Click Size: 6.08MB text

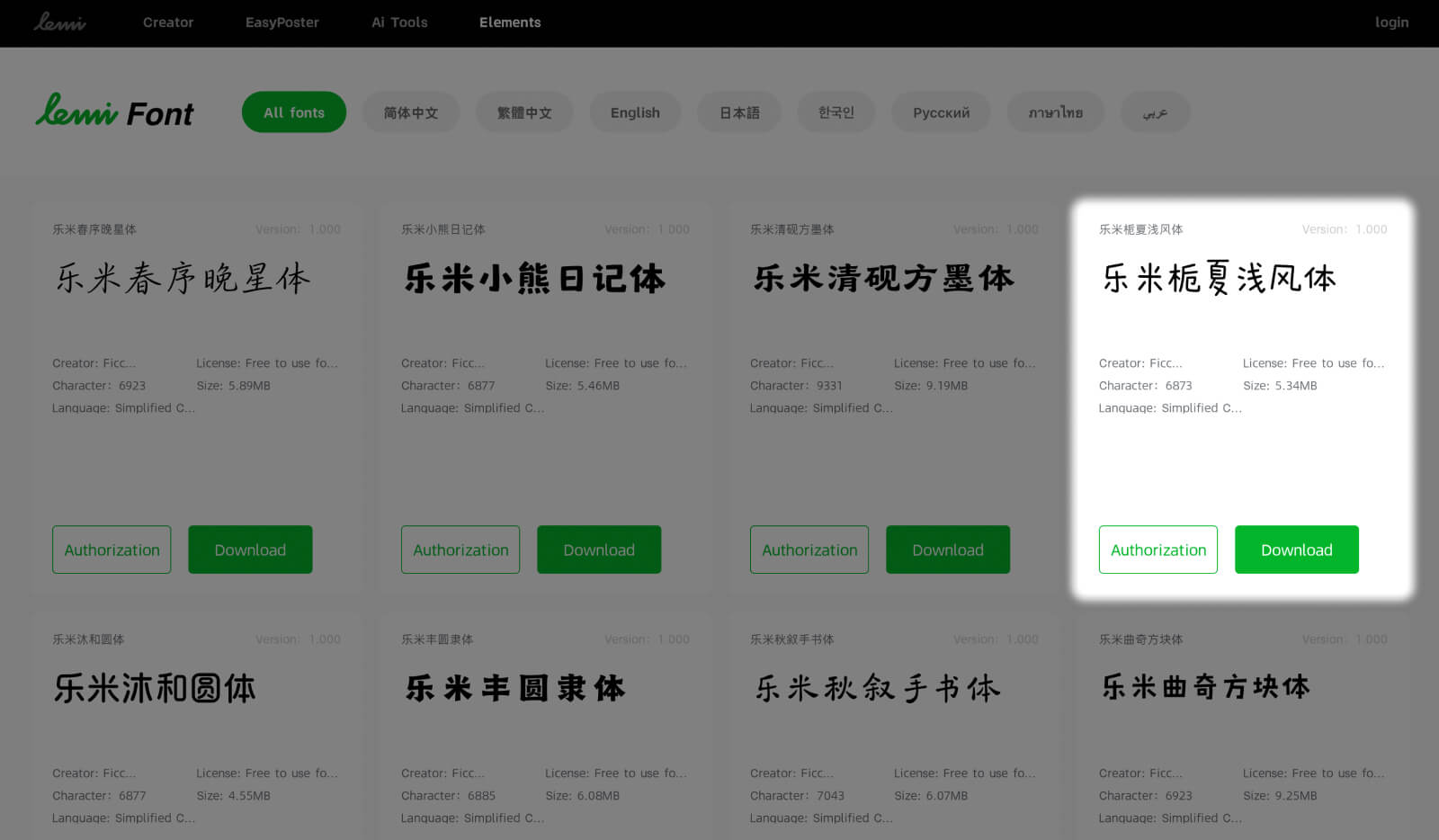[x=582, y=796]
